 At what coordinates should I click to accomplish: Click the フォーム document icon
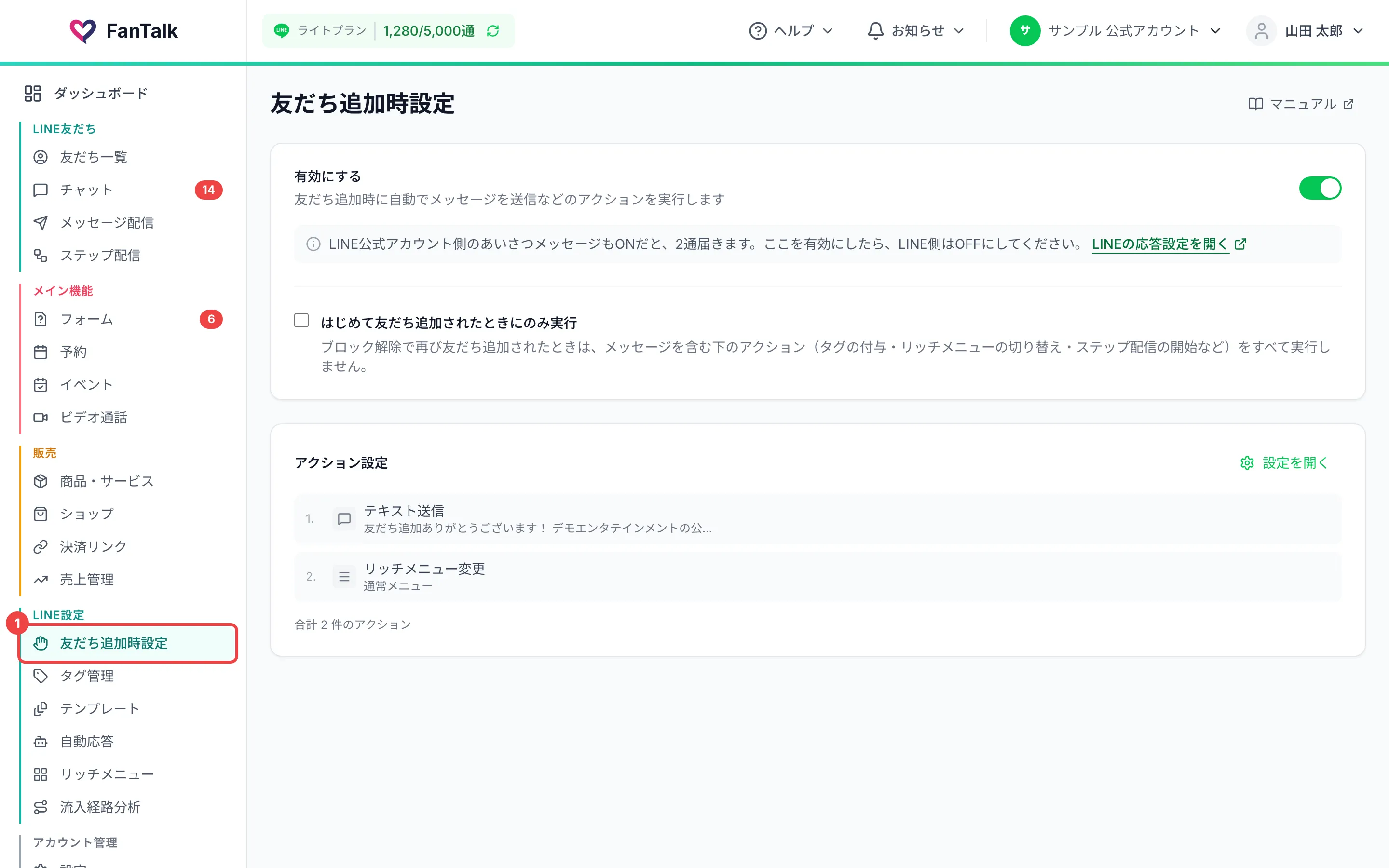(x=40, y=319)
